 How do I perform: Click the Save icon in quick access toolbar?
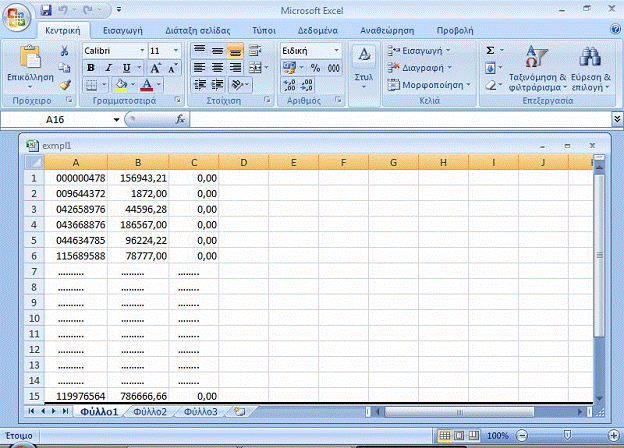[x=44, y=11]
